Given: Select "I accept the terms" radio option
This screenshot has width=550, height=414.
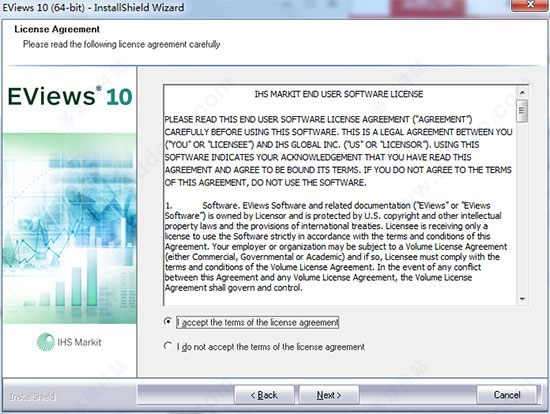Looking at the screenshot, I should coord(168,321).
